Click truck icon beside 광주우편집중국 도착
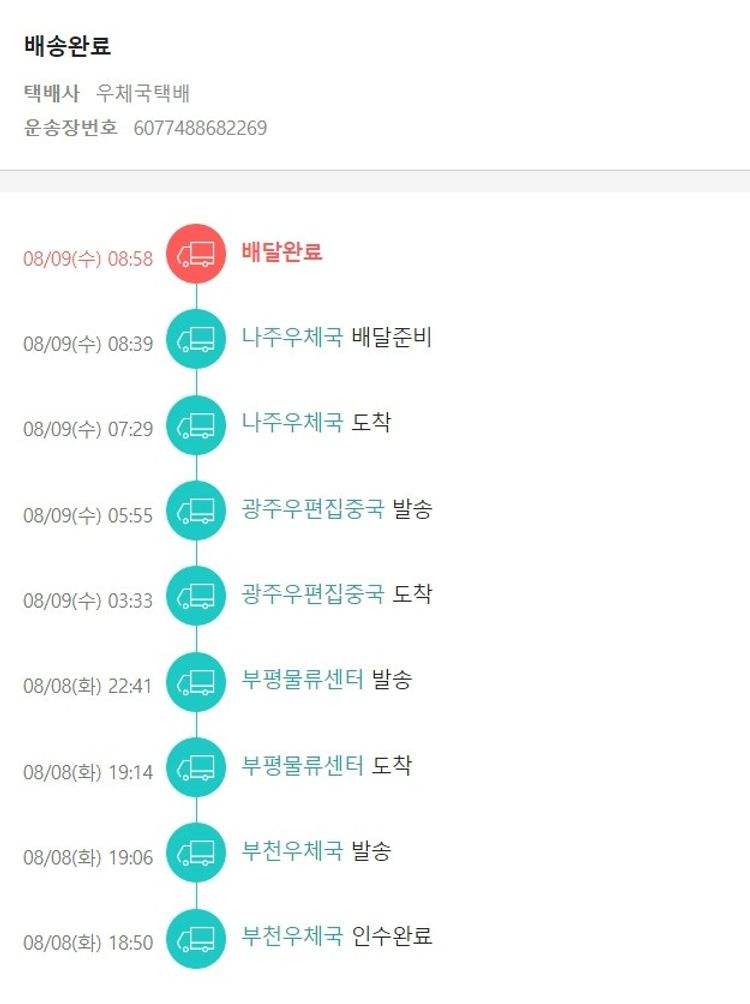750x1004 pixels. coord(196,597)
